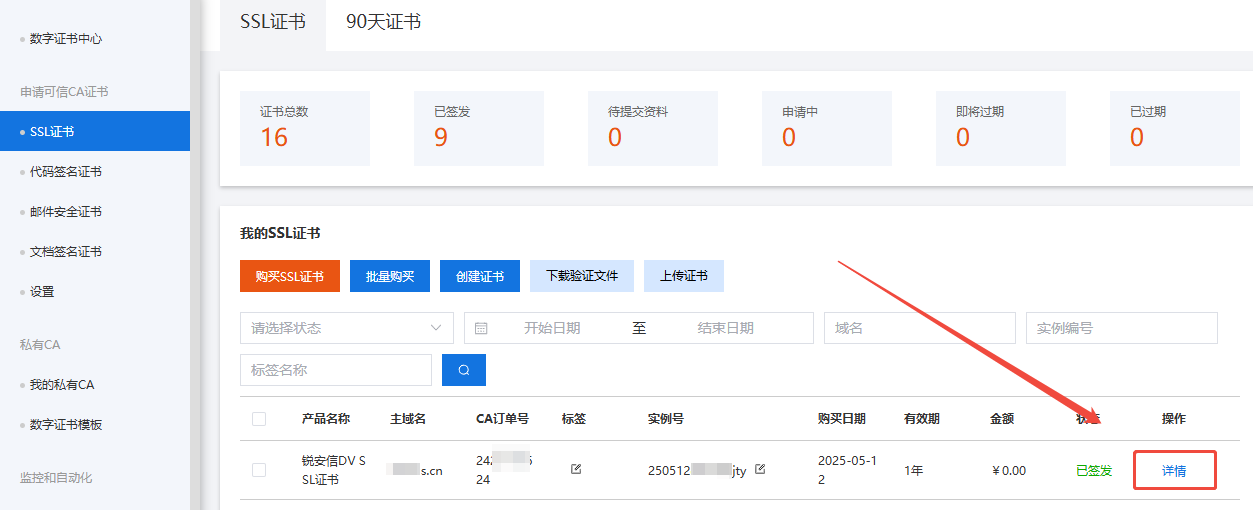Toggle the select-all checkbox in table header

click(x=259, y=419)
